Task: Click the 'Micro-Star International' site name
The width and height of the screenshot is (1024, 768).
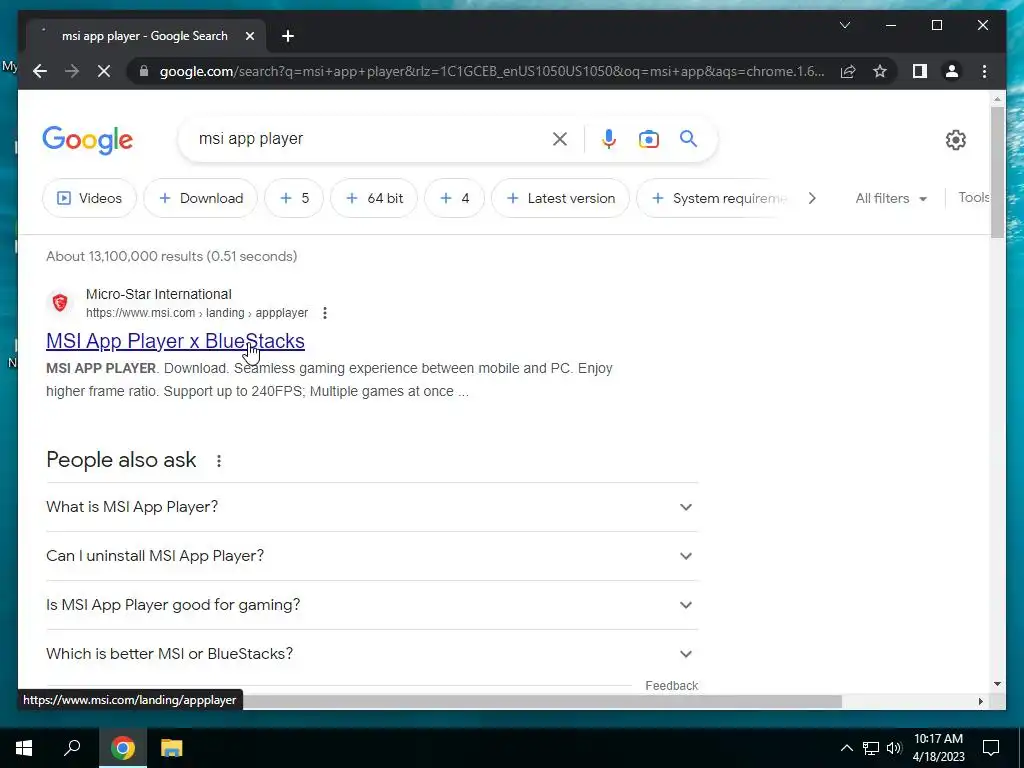Action: click(x=159, y=294)
